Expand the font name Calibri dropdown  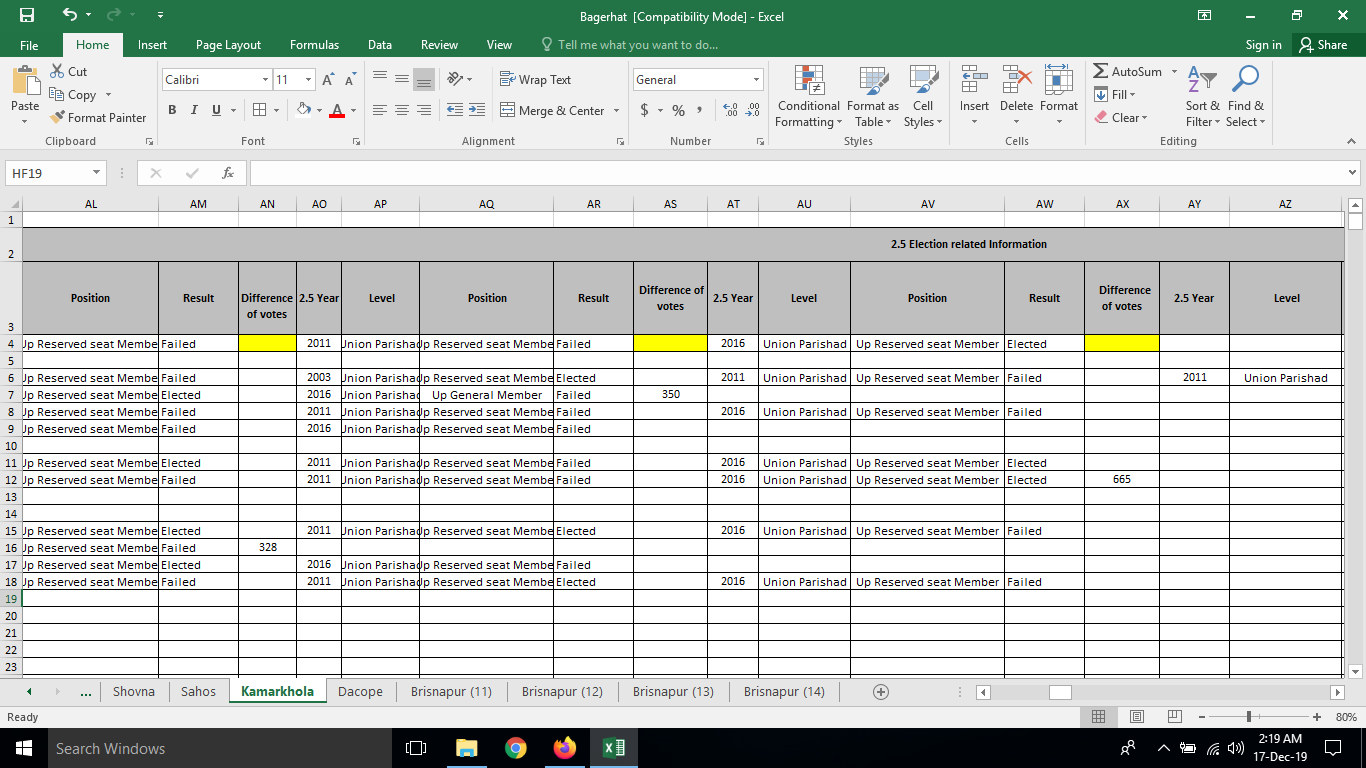(x=265, y=80)
